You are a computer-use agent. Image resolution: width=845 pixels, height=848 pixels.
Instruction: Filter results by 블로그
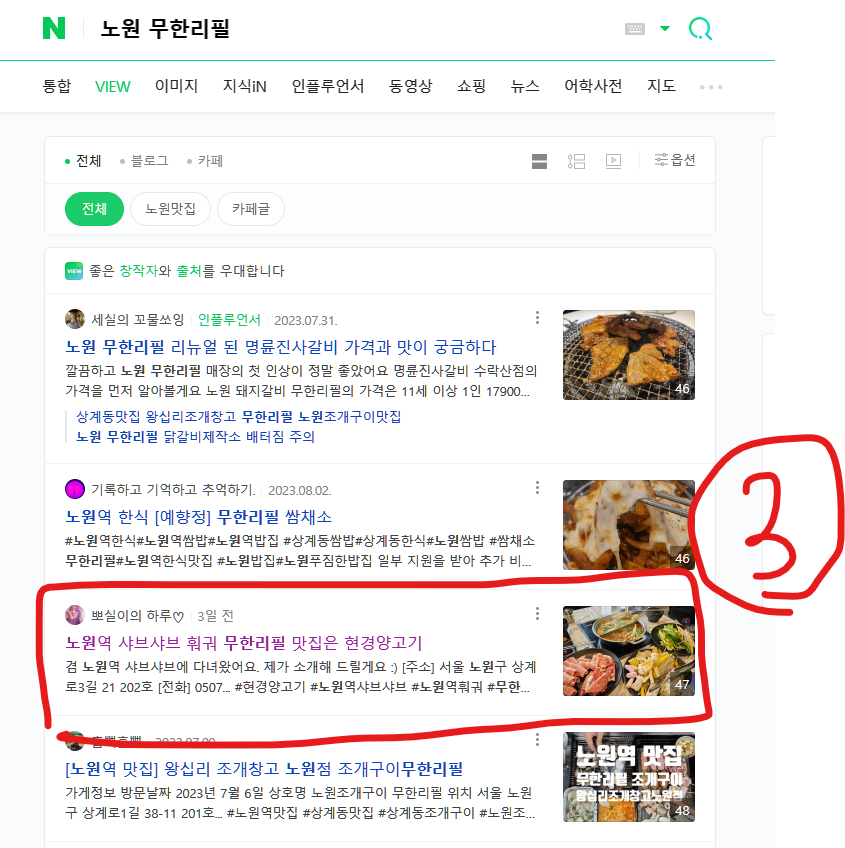(x=144, y=161)
